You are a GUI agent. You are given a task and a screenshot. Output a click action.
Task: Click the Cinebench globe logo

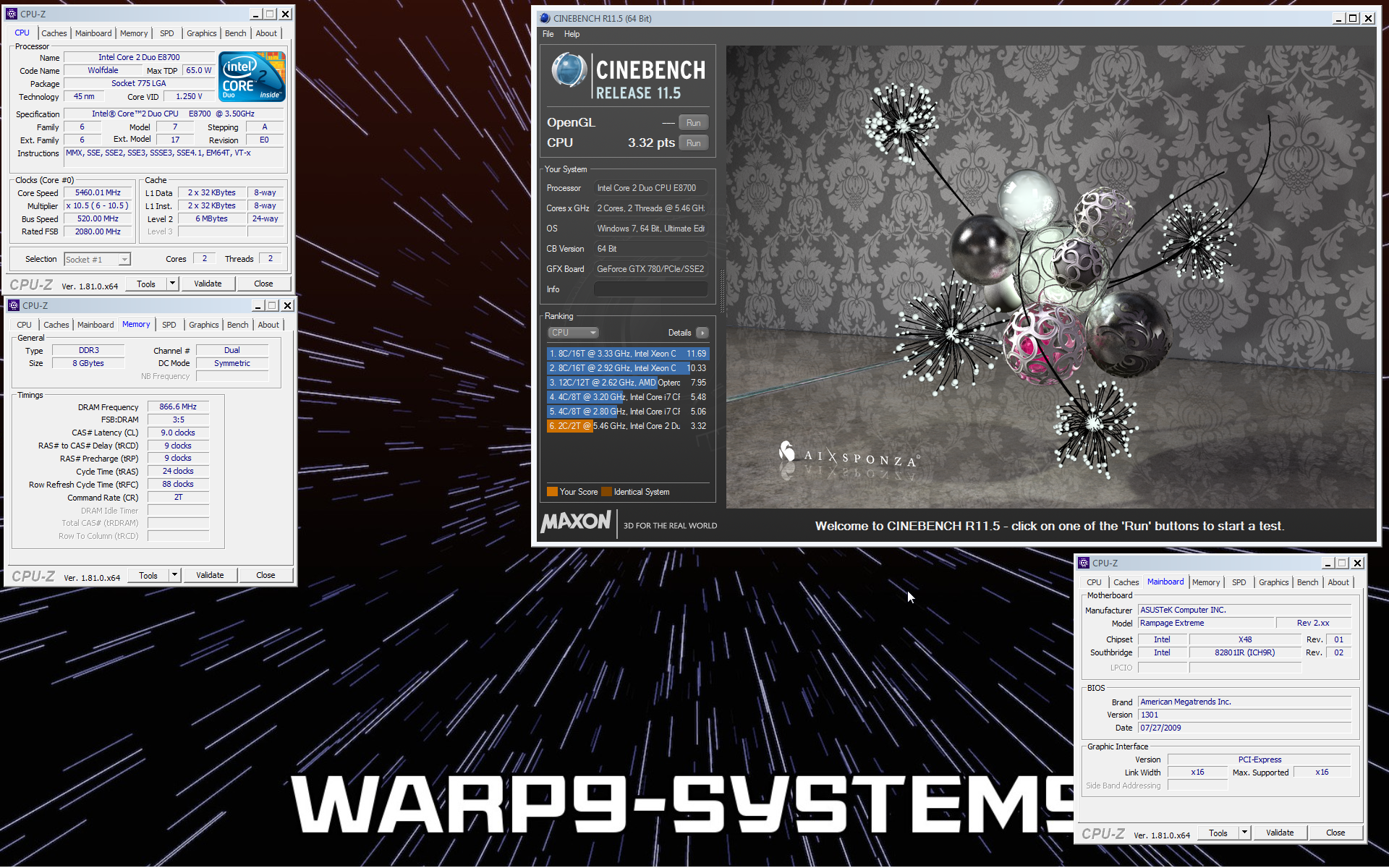pyautogui.click(x=569, y=71)
